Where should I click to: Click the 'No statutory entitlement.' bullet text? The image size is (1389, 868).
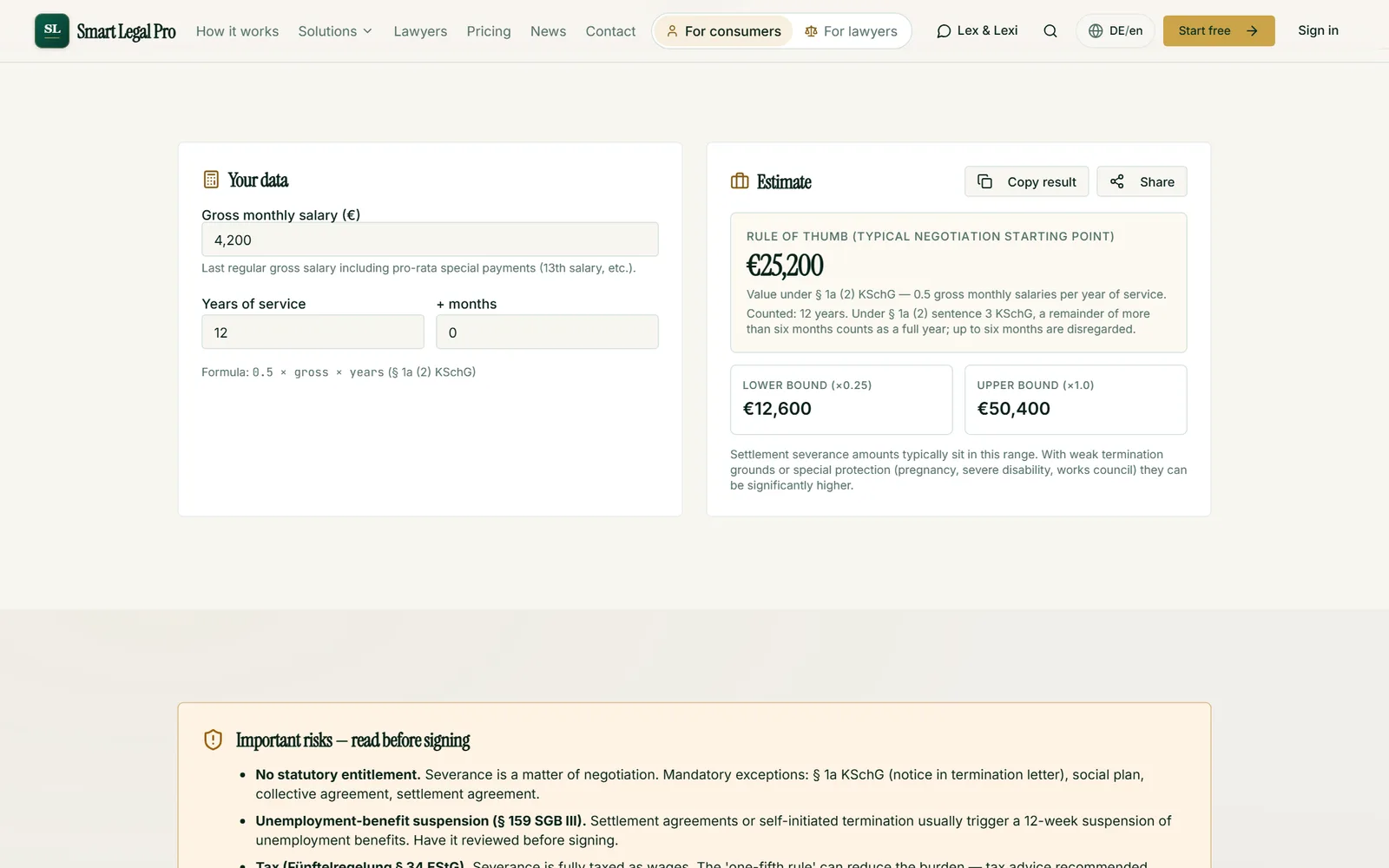(x=338, y=774)
